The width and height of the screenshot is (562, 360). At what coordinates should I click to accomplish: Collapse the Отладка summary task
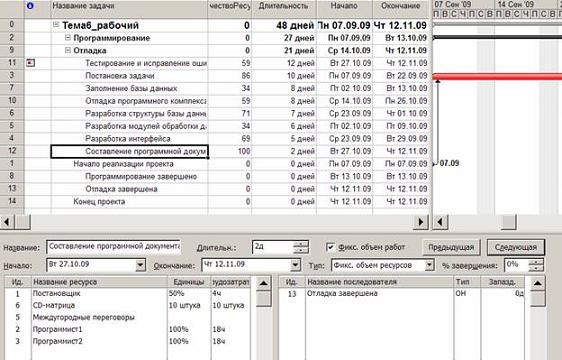pyautogui.click(x=68, y=50)
